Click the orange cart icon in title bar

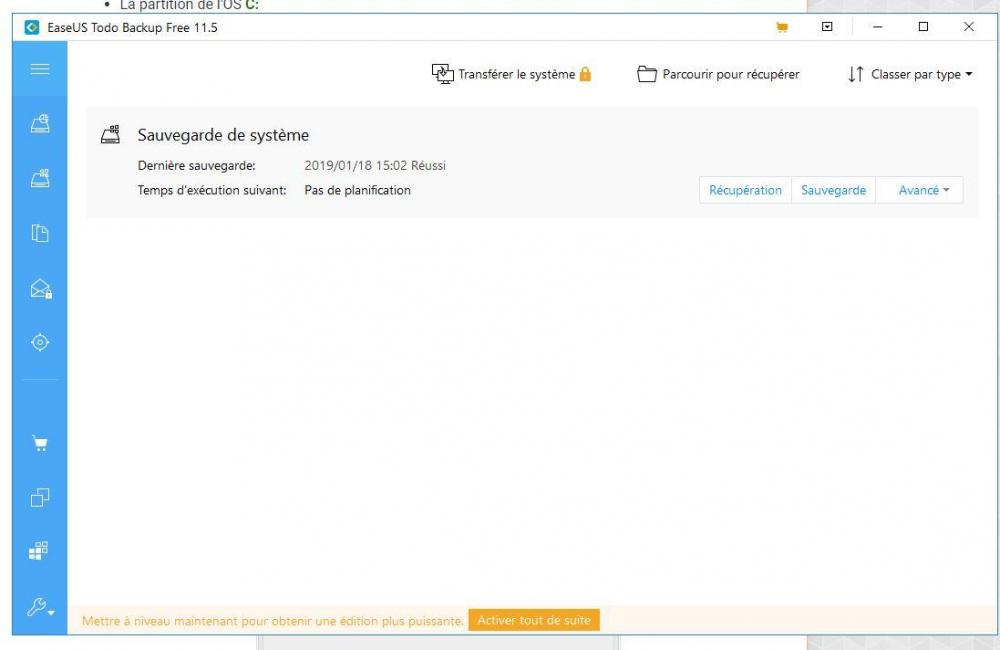coord(781,27)
